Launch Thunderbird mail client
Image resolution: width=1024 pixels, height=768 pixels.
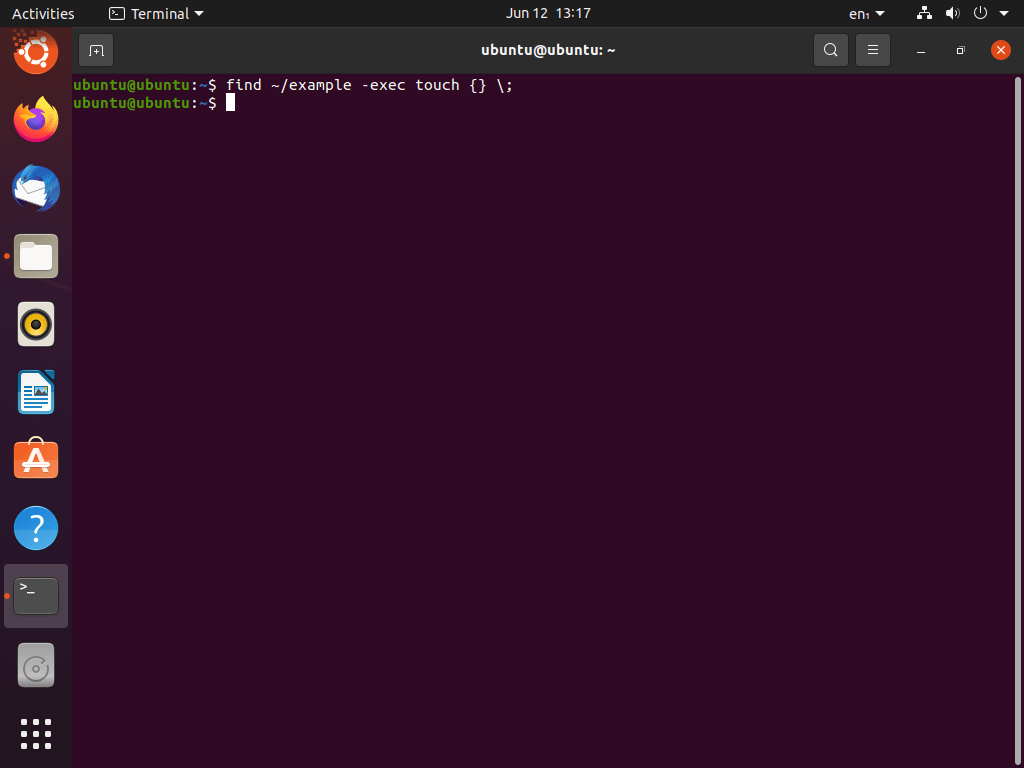(x=35, y=188)
